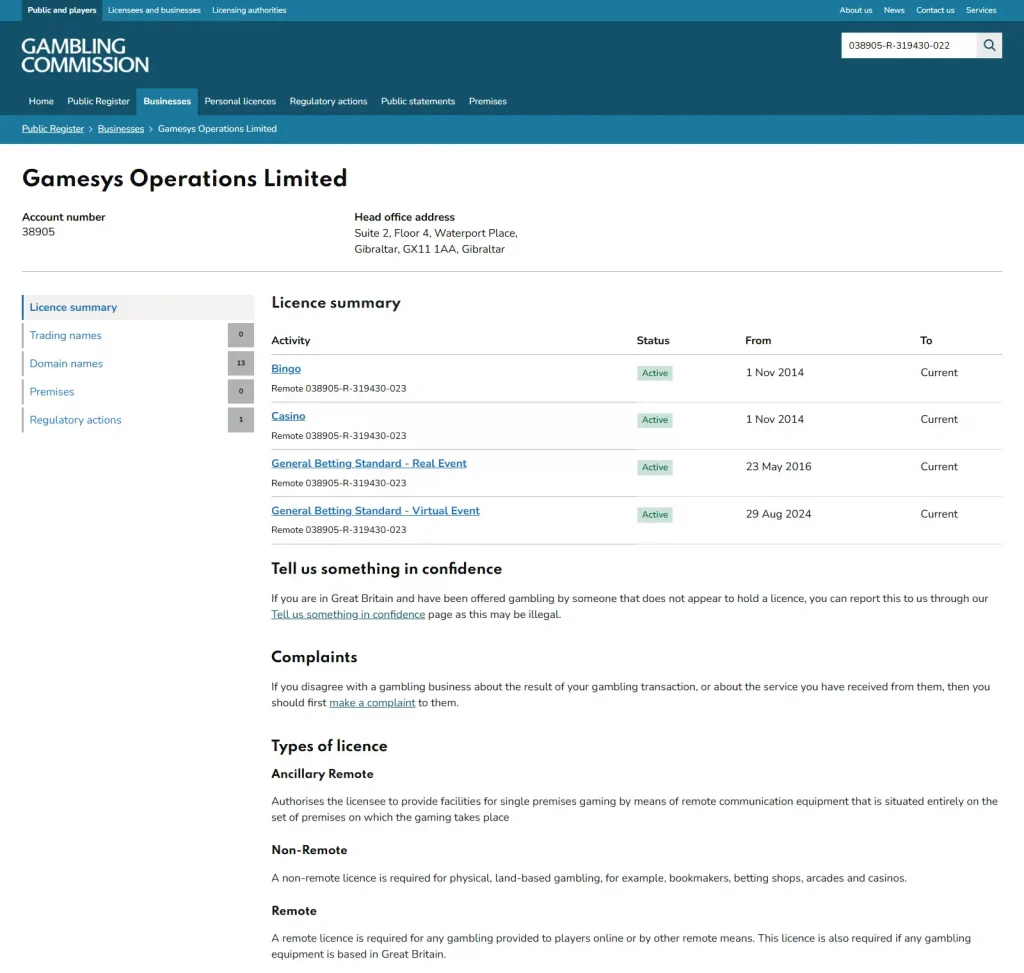Click the 23 May 2016 date cell
The width and height of the screenshot is (1024, 973).
click(778, 466)
